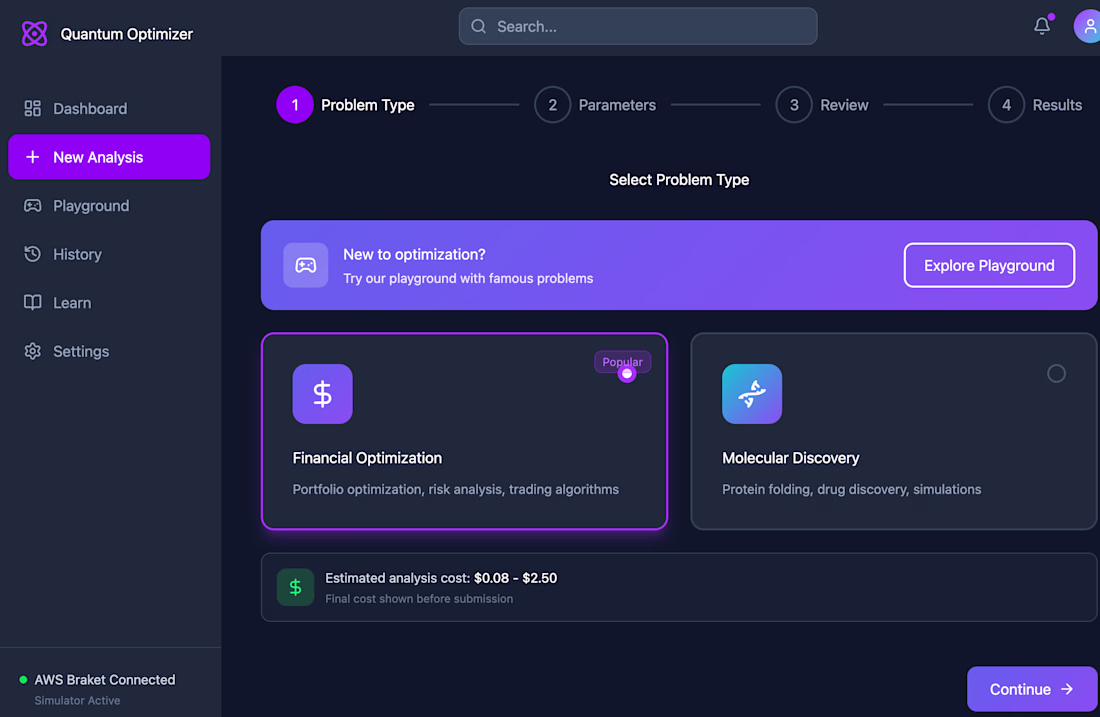Click 'Protein folding, drug discovery, simulations' text
The width and height of the screenshot is (1100, 717).
pos(852,489)
